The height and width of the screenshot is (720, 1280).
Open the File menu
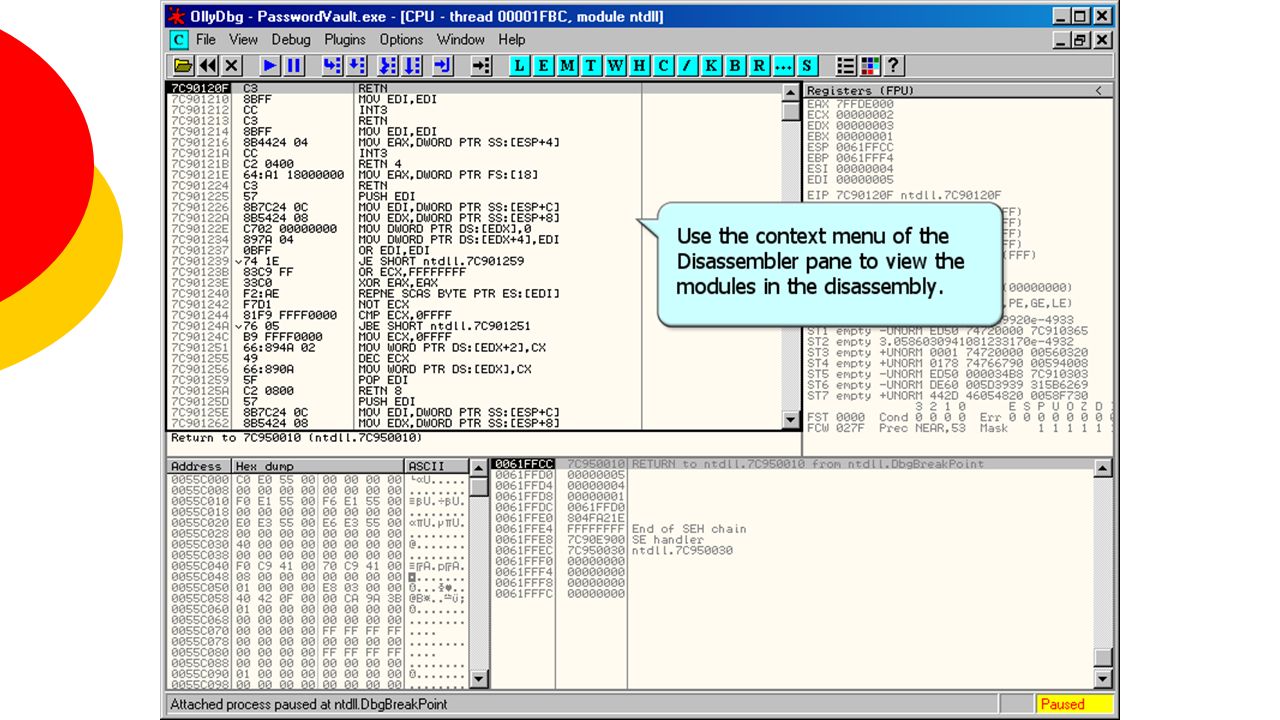206,40
